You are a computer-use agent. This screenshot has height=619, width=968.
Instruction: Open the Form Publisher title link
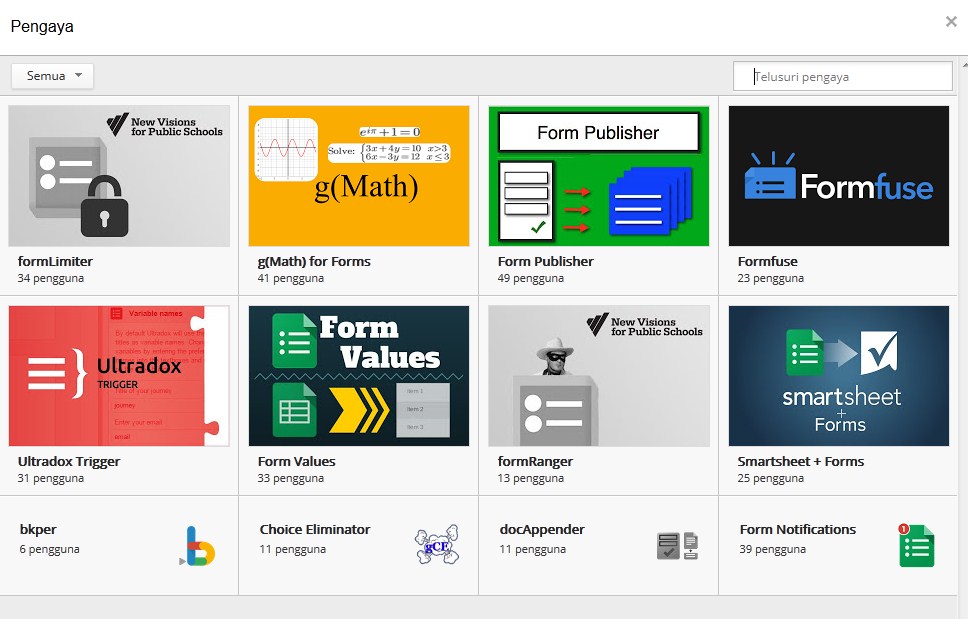coord(545,261)
